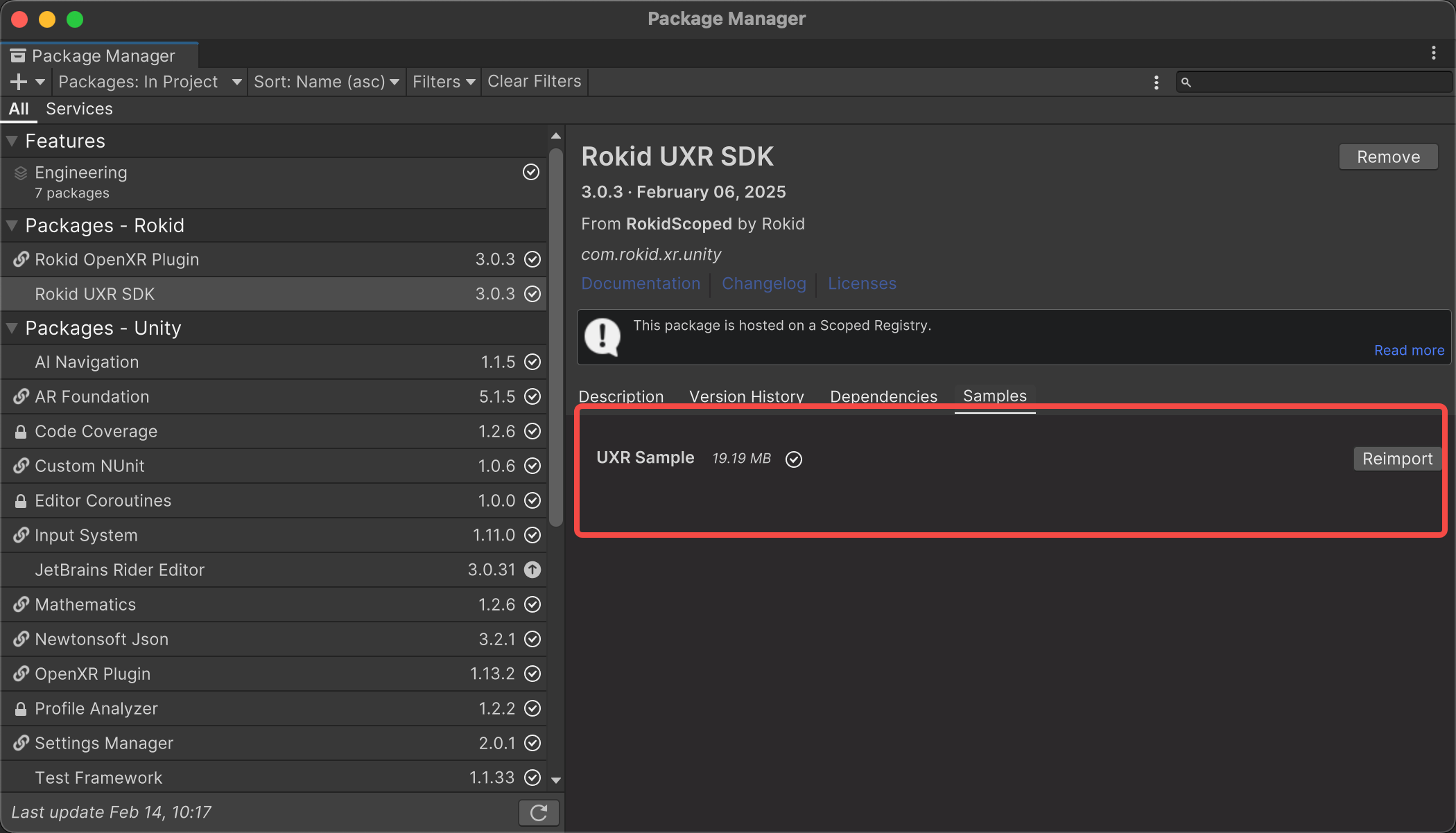Image resolution: width=1456 pixels, height=833 pixels.
Task: Collapse the Features section
Action: [x=12, y=141]
